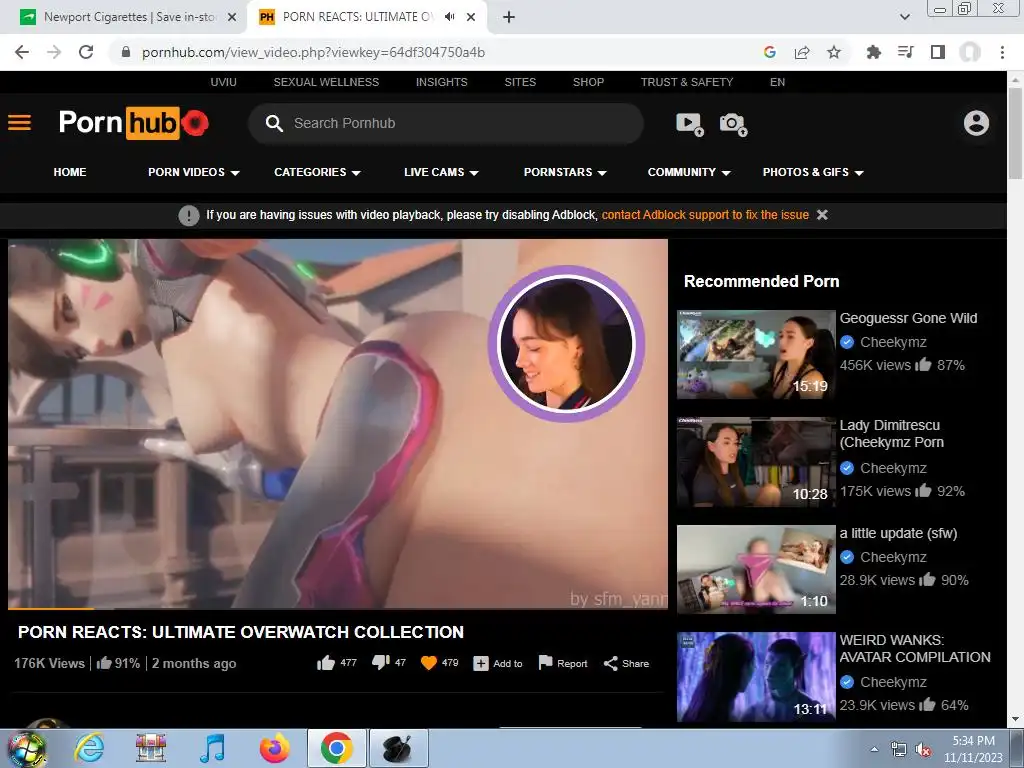Open Internet Explorer from taskbar
Viewport: 1024px width, 768px height.
pyautogui.click(x=89, y=748)
